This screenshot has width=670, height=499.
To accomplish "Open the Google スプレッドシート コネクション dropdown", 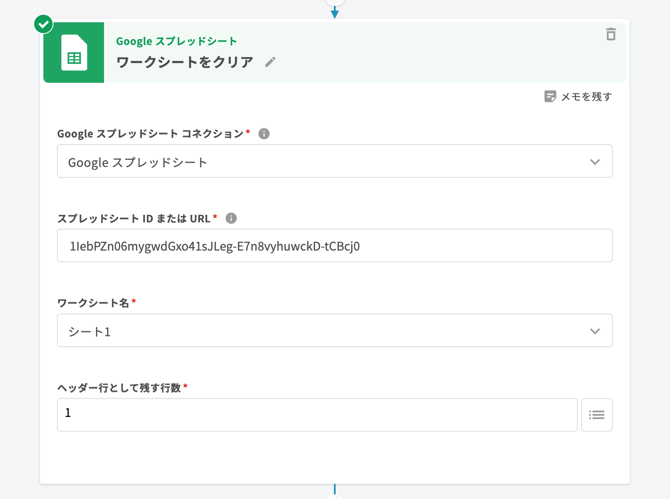I will [320, 162].
